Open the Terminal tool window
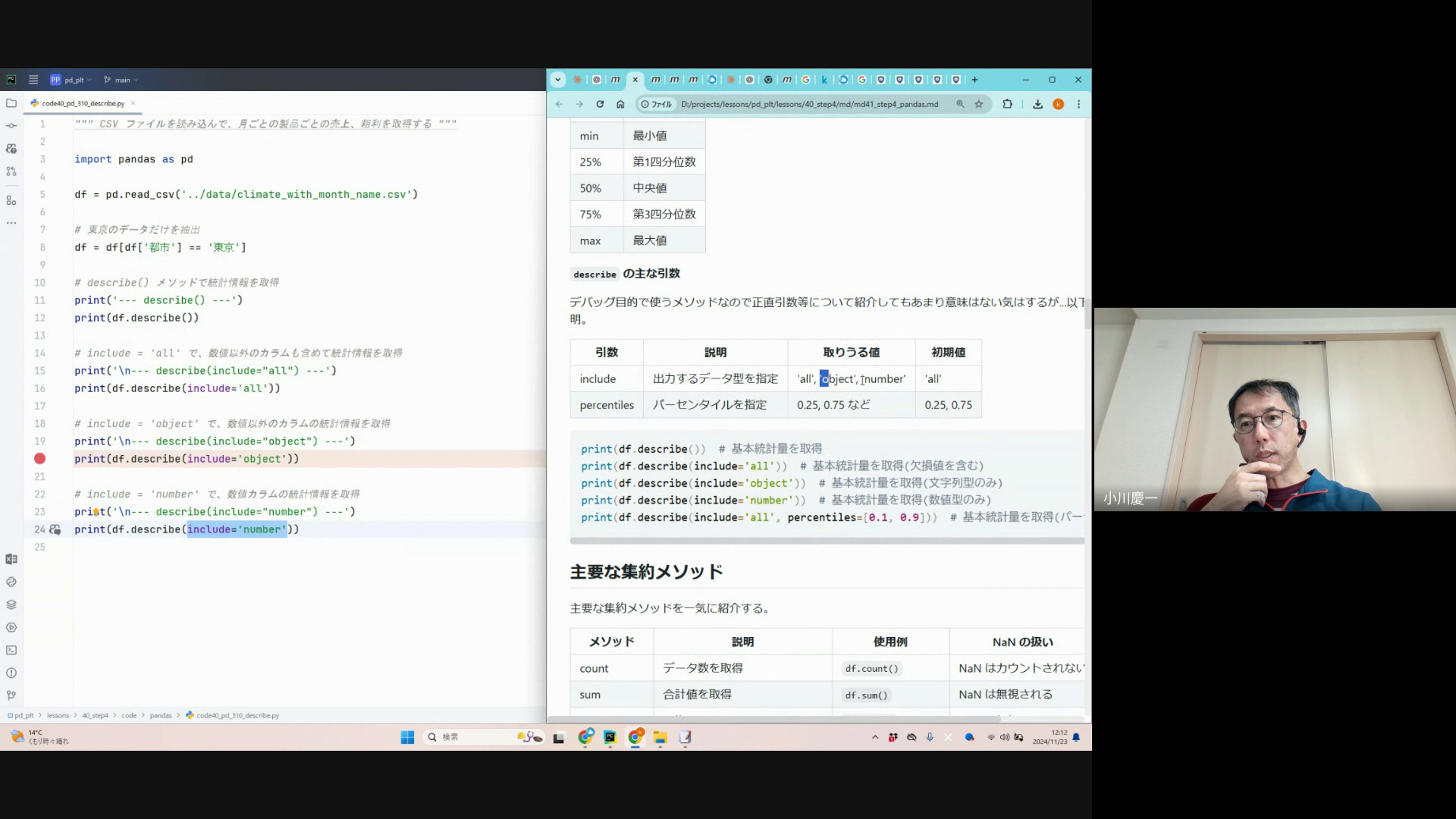Viewport: 1456px width, 819px height. click(11, 651)
